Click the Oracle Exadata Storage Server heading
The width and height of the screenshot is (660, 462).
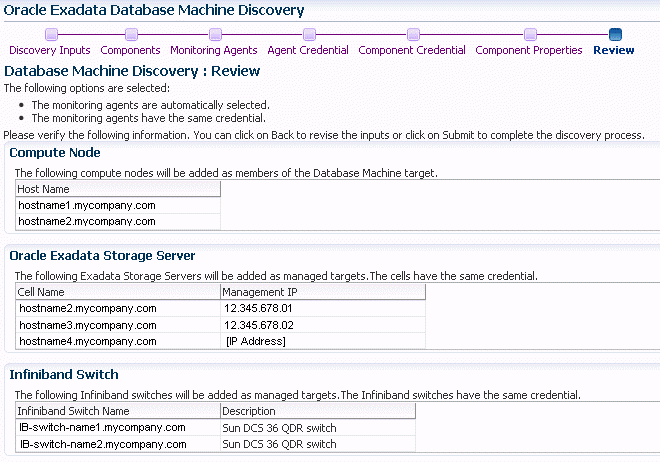[102, 256]
